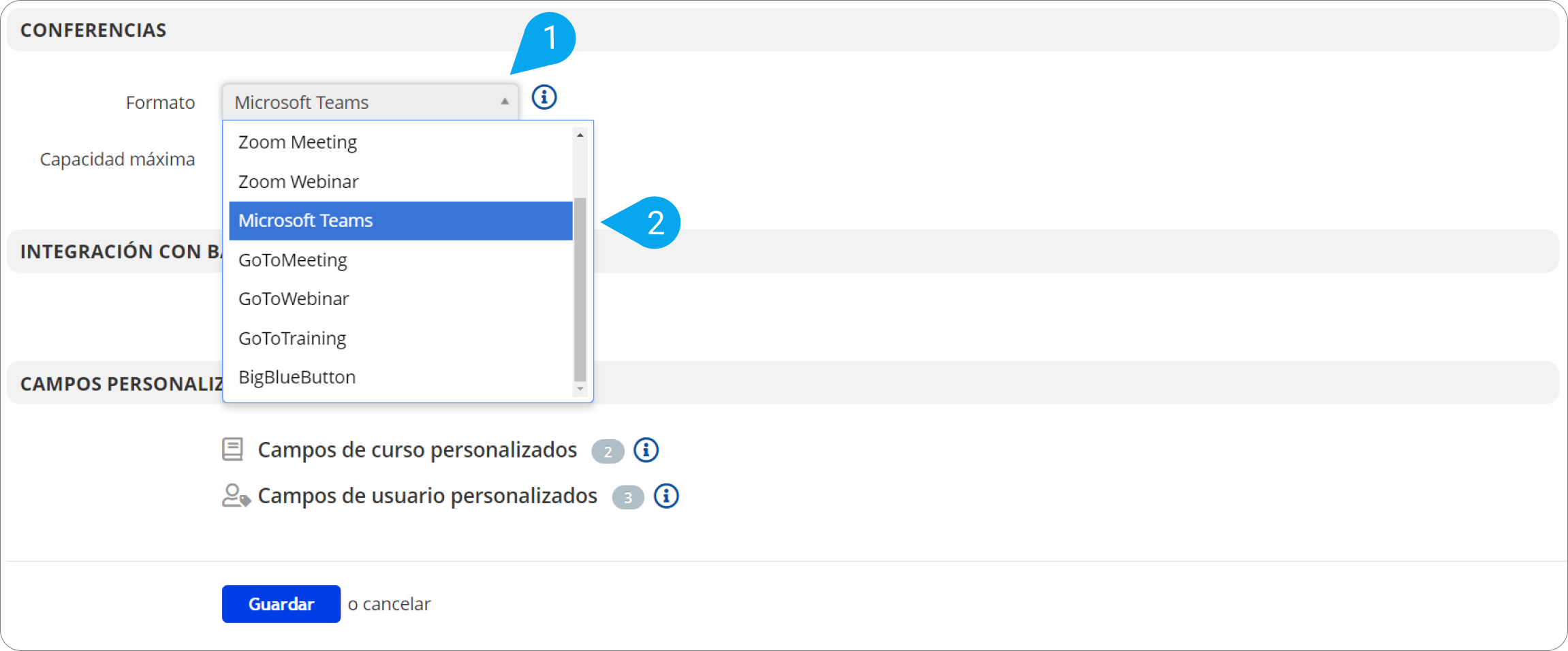
Task: Choose the highlighted Microsoft Teams option
Action: (401, 221)
